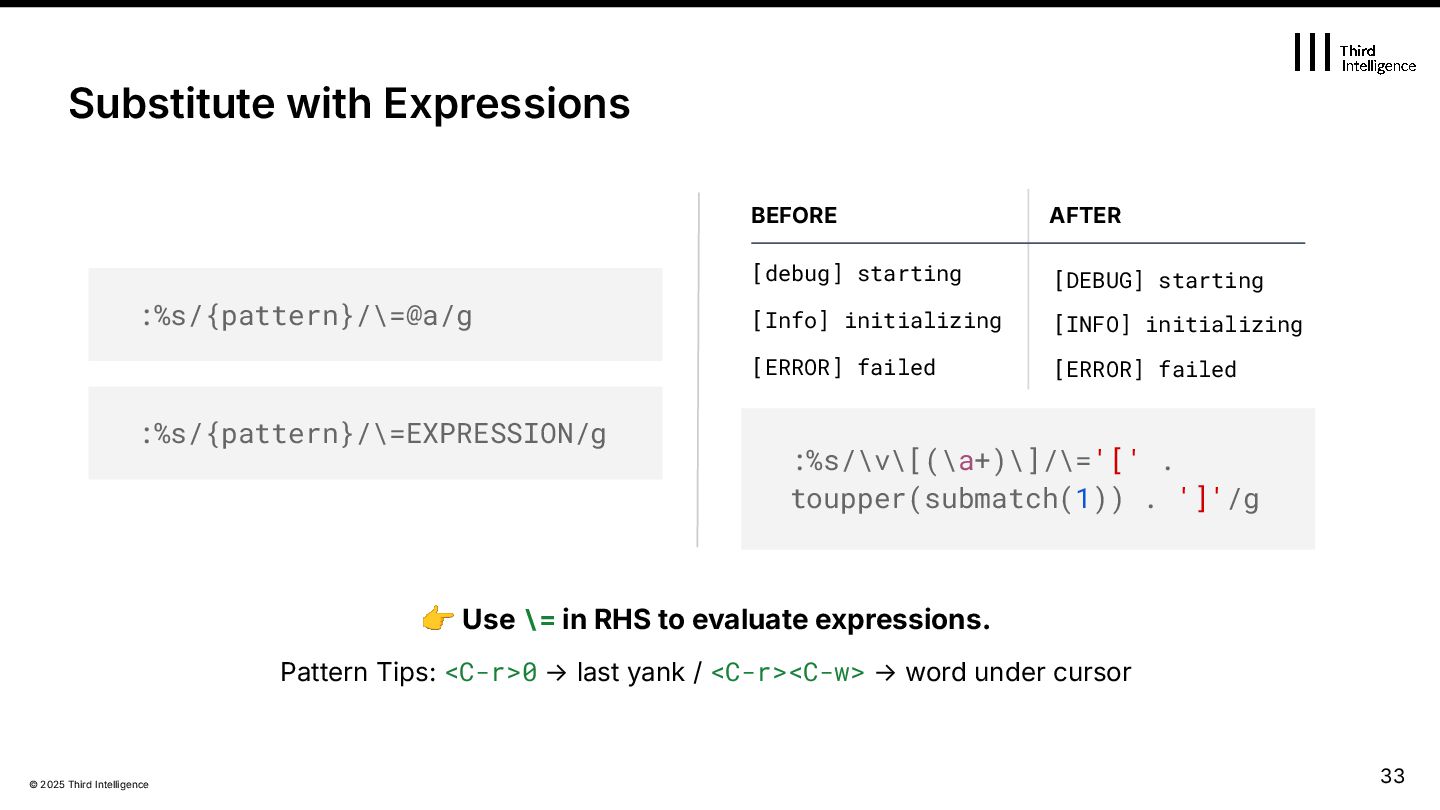Click the slide title 'Substitute with Expressions'
Image resolution: width=1440 pixels, height=810 pixels.
tap(349, 103)
